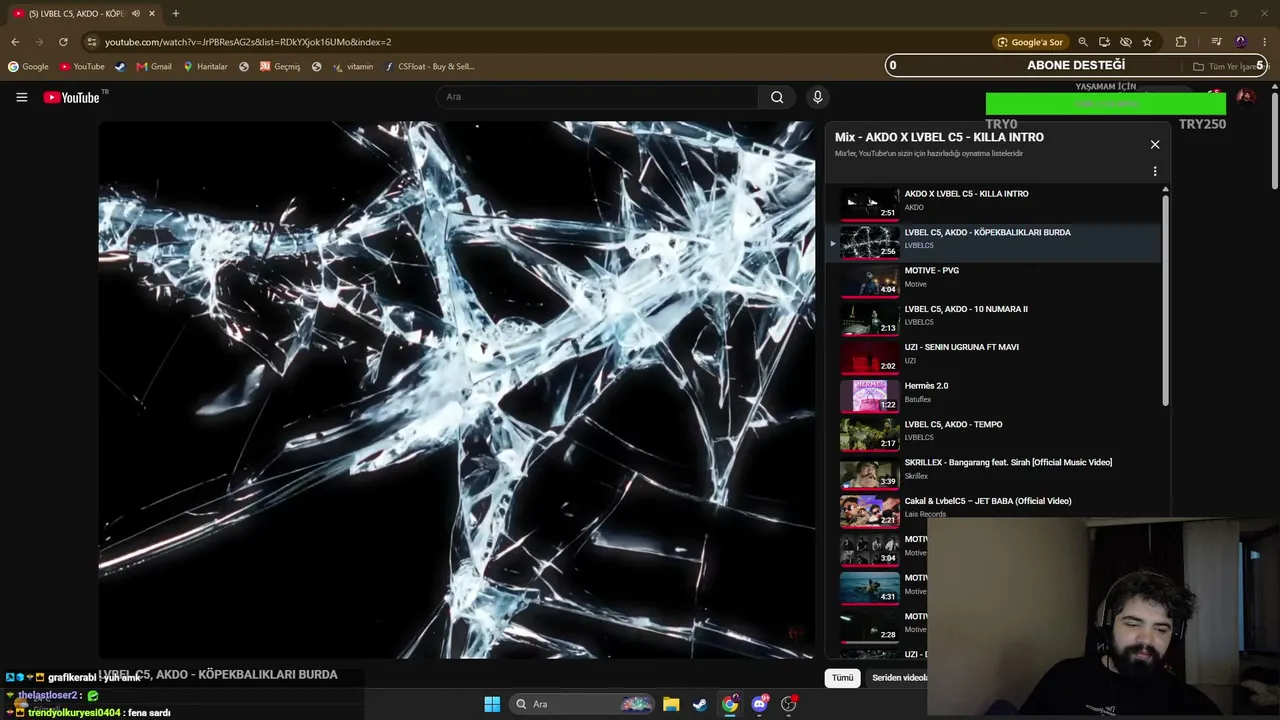Start voice search with the microphone icon

click(817, 97)
